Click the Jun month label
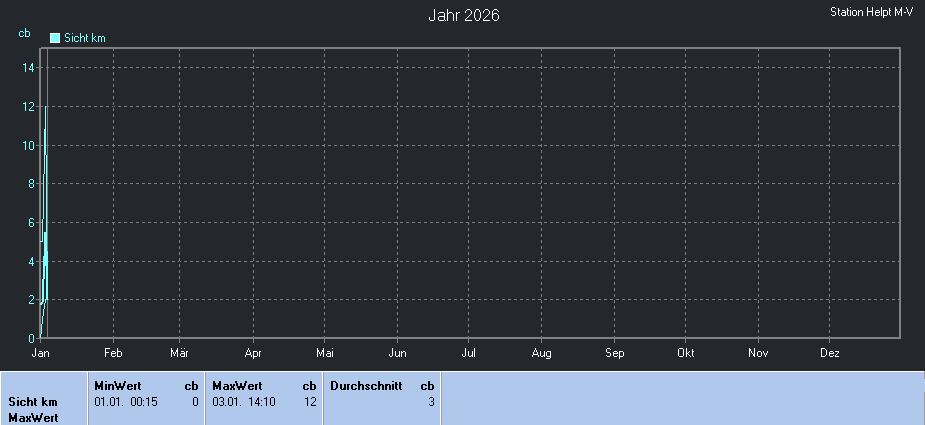The image size is (925, 425). pyautogui.click(x=397, y=353)
